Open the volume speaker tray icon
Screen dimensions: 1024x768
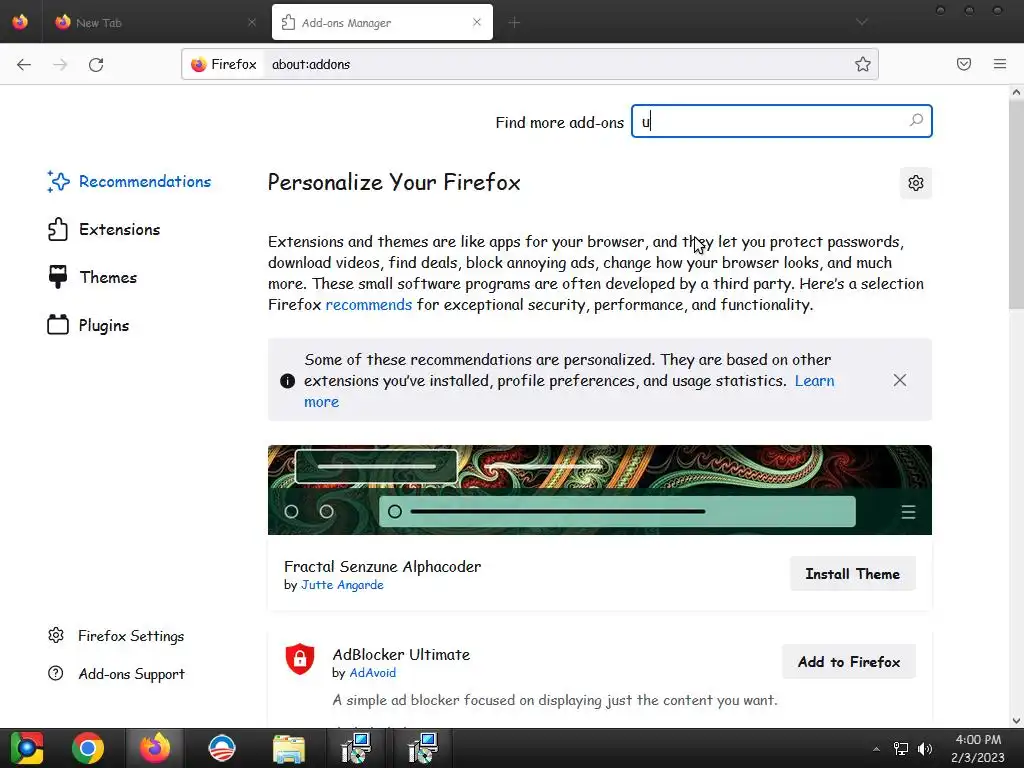pos(925,749)
